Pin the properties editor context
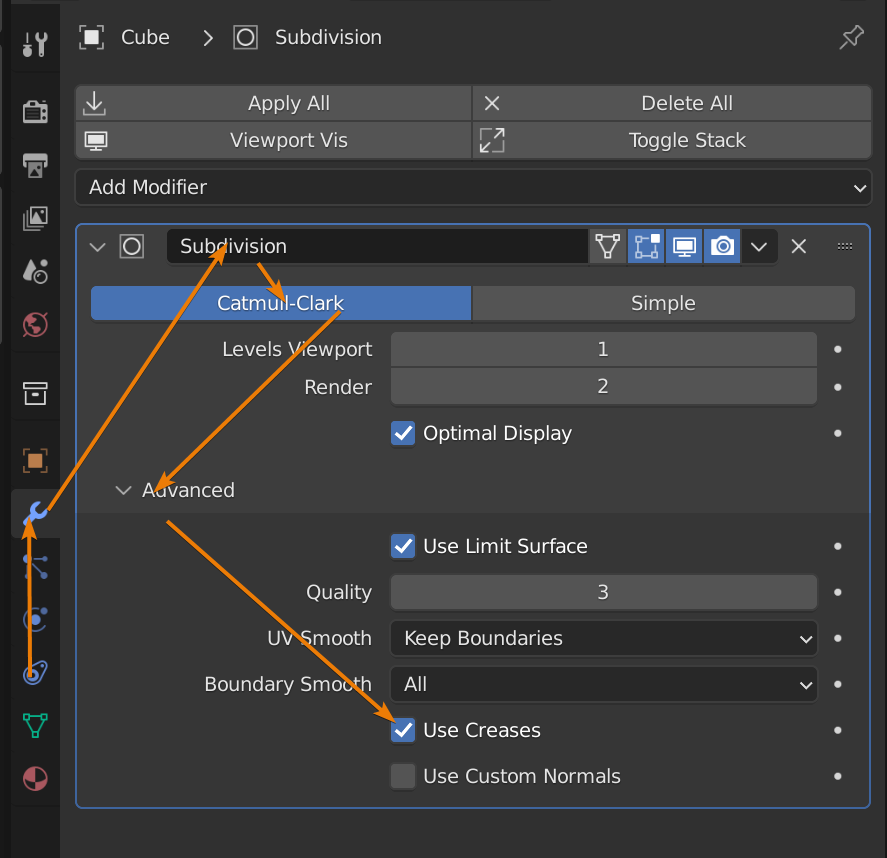This screenshot has width=887, height=858. coord(851,38)
